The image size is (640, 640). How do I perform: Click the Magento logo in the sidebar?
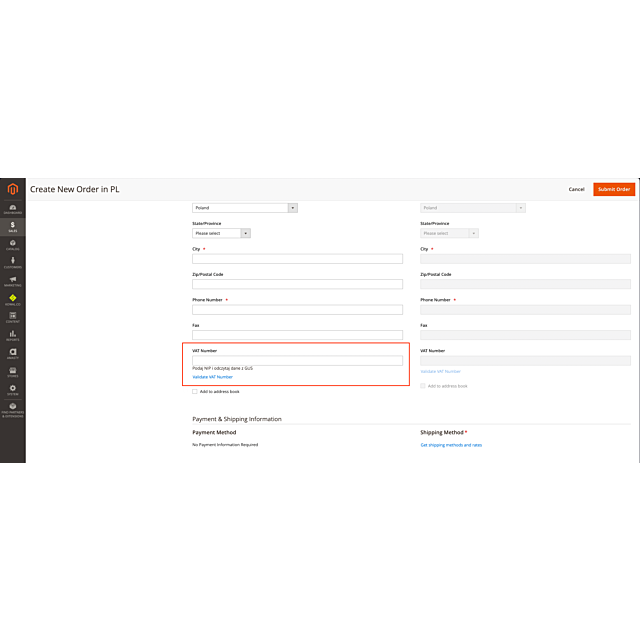tap(13, 189)
